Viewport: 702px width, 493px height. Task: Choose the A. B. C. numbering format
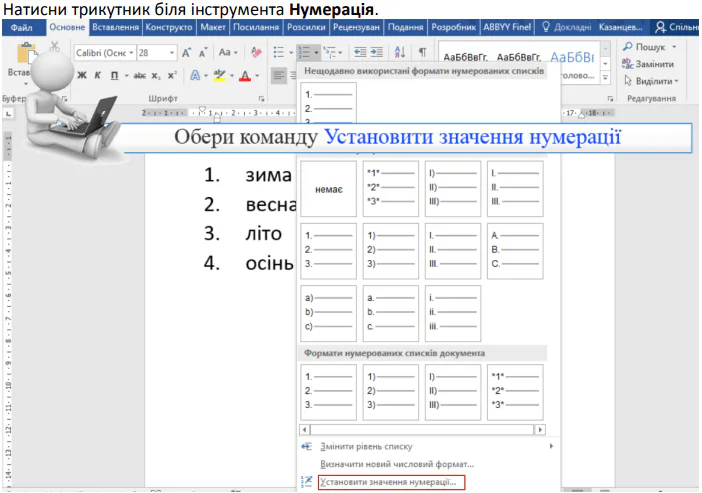[514, 251]
